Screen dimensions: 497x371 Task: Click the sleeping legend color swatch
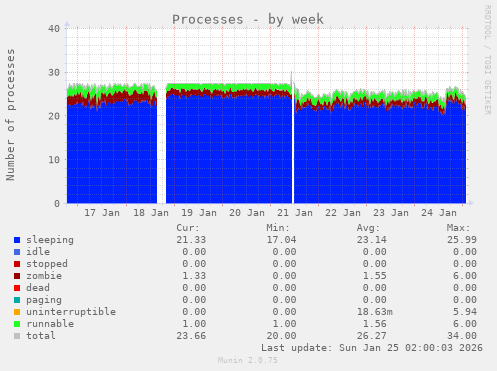[x=17, y=240]
